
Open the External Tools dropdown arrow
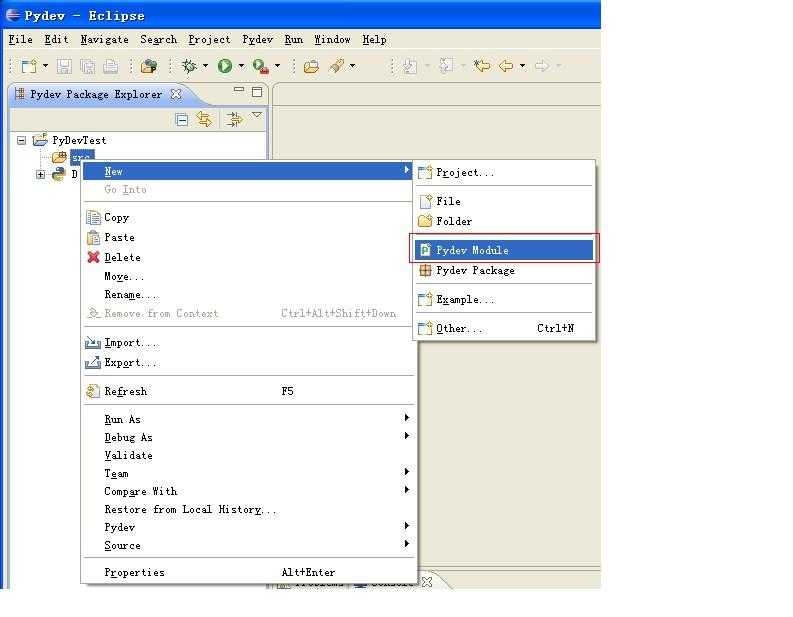[x=277, y=66]
